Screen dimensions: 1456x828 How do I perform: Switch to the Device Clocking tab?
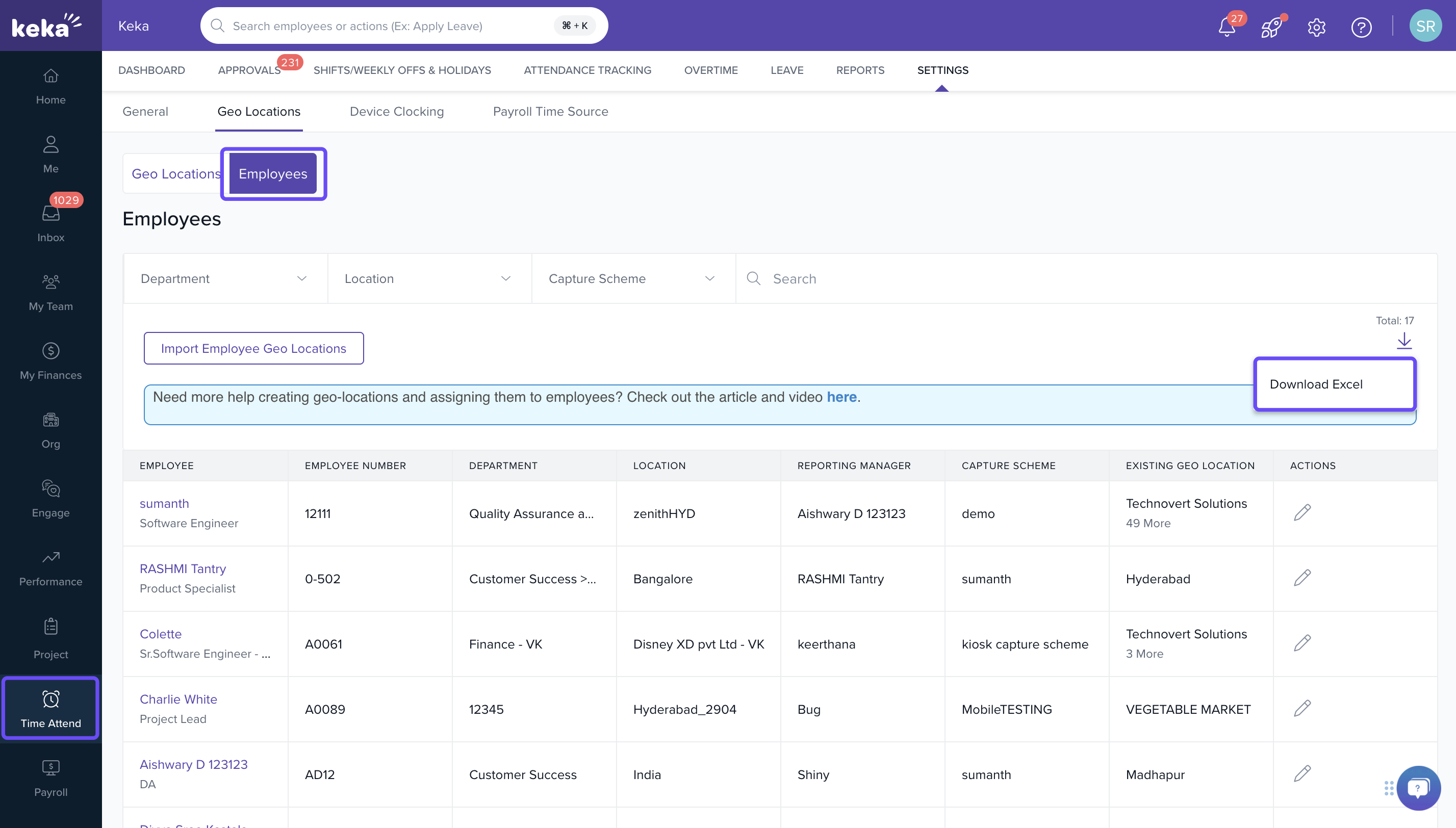[x=396, y=112]
